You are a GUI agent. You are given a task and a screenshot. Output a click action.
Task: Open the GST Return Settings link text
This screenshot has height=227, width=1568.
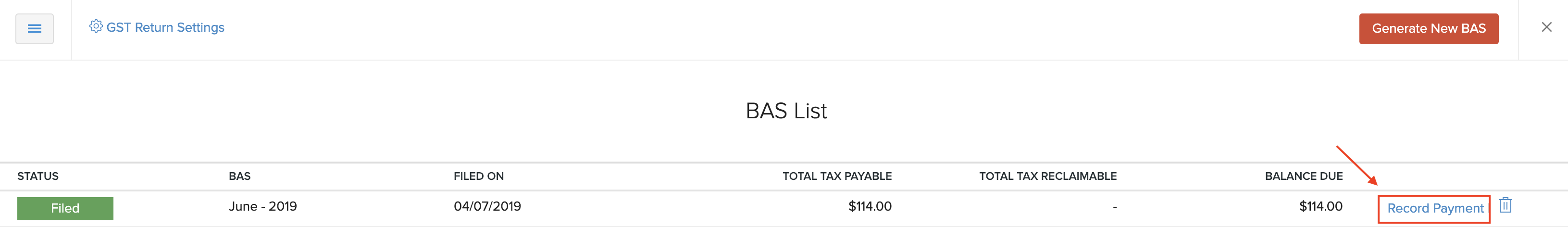(x=165, y=27)
